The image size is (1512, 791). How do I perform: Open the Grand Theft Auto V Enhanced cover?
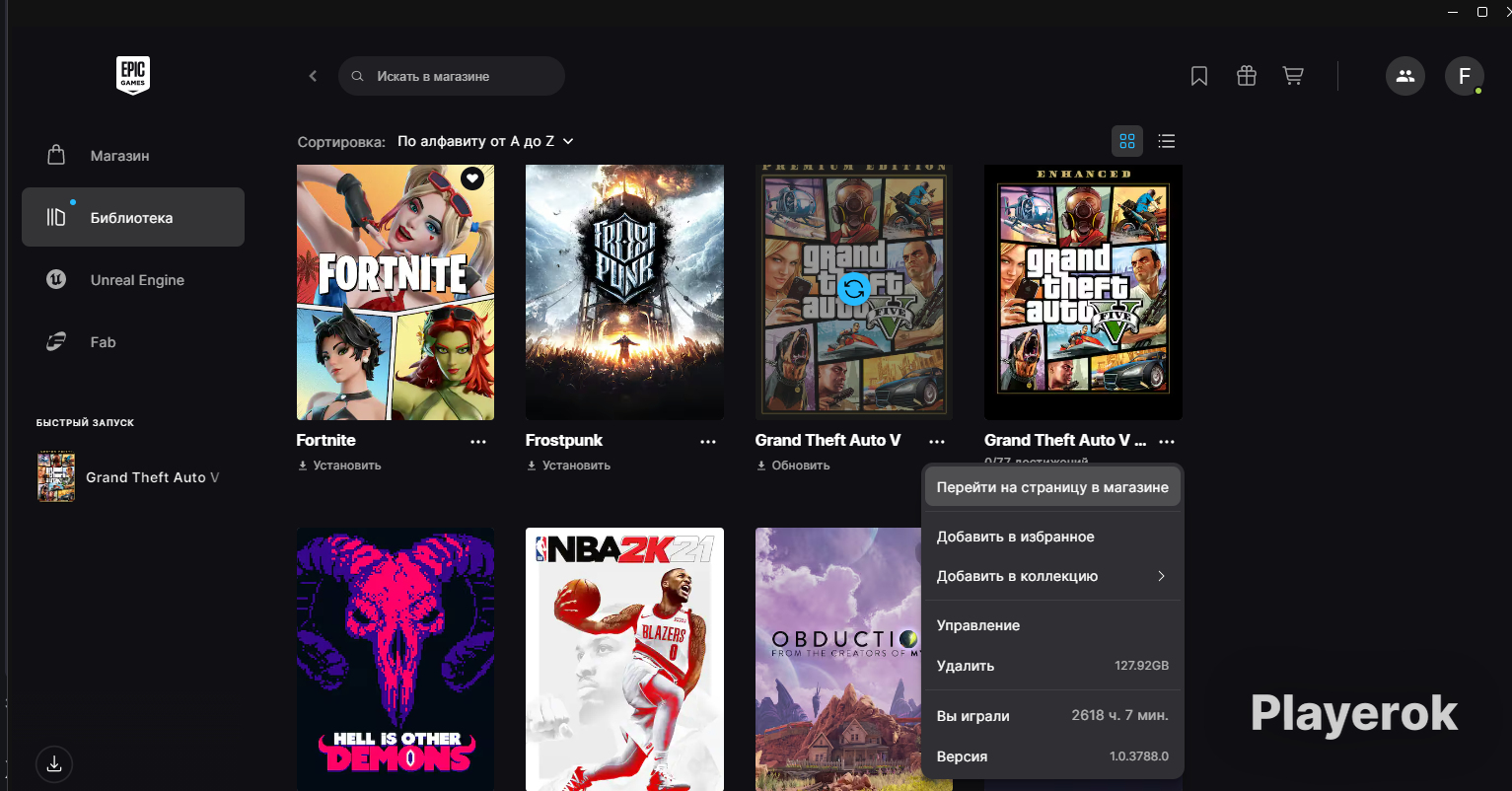pyautogui.click(x=1083, y=292)
